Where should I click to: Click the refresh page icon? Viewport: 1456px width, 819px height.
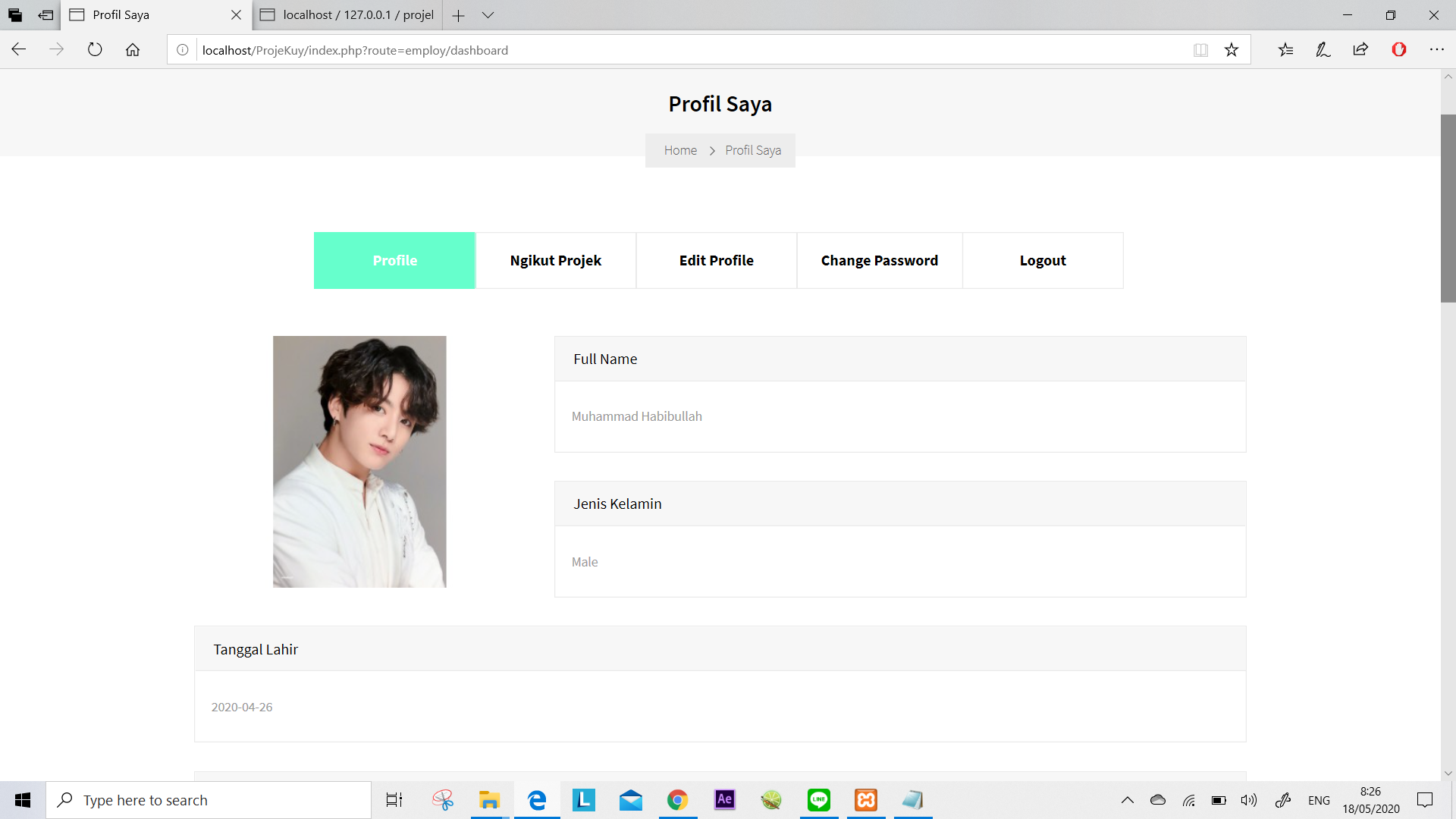pos(95,49)
